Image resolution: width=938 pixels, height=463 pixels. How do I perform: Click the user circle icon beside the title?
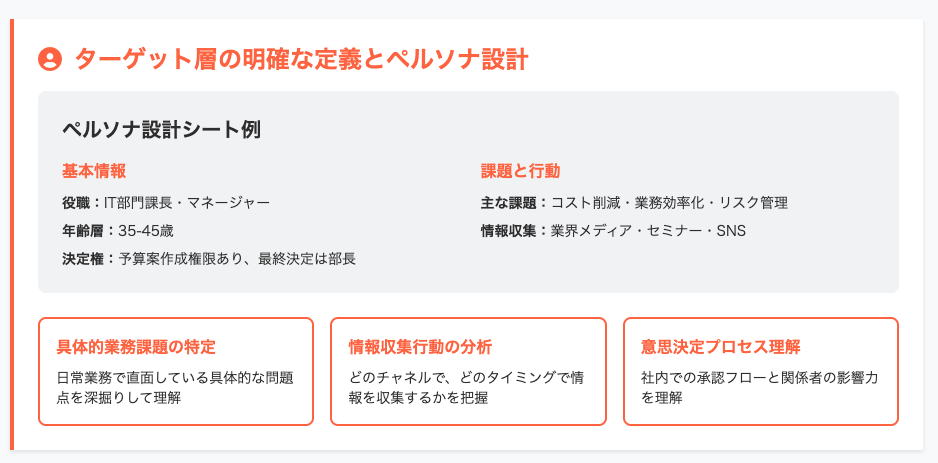pos(50,59)
